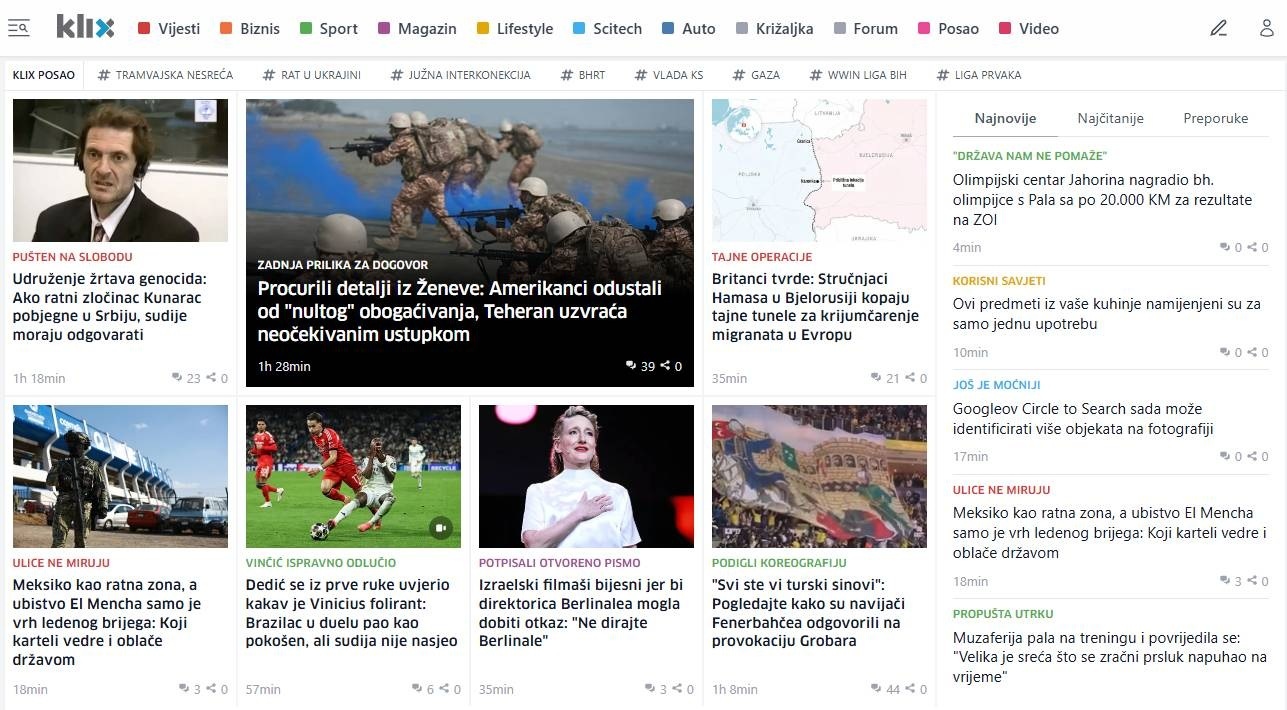Open the hamburger search menu icon
Image resolution: width=1287 pixels, height=710 pixels.
[18, 28]
